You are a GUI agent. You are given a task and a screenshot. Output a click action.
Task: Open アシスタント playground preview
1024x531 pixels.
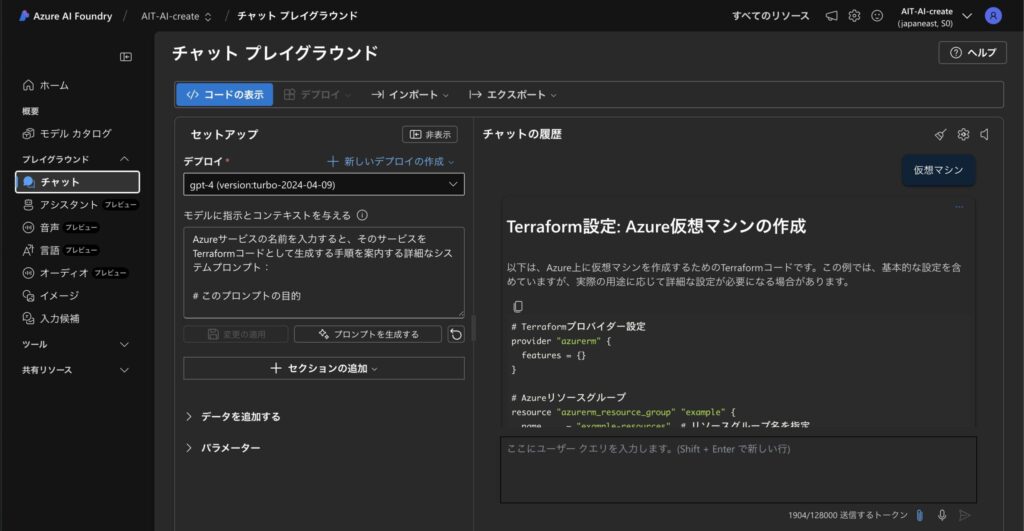coord(79,204)
